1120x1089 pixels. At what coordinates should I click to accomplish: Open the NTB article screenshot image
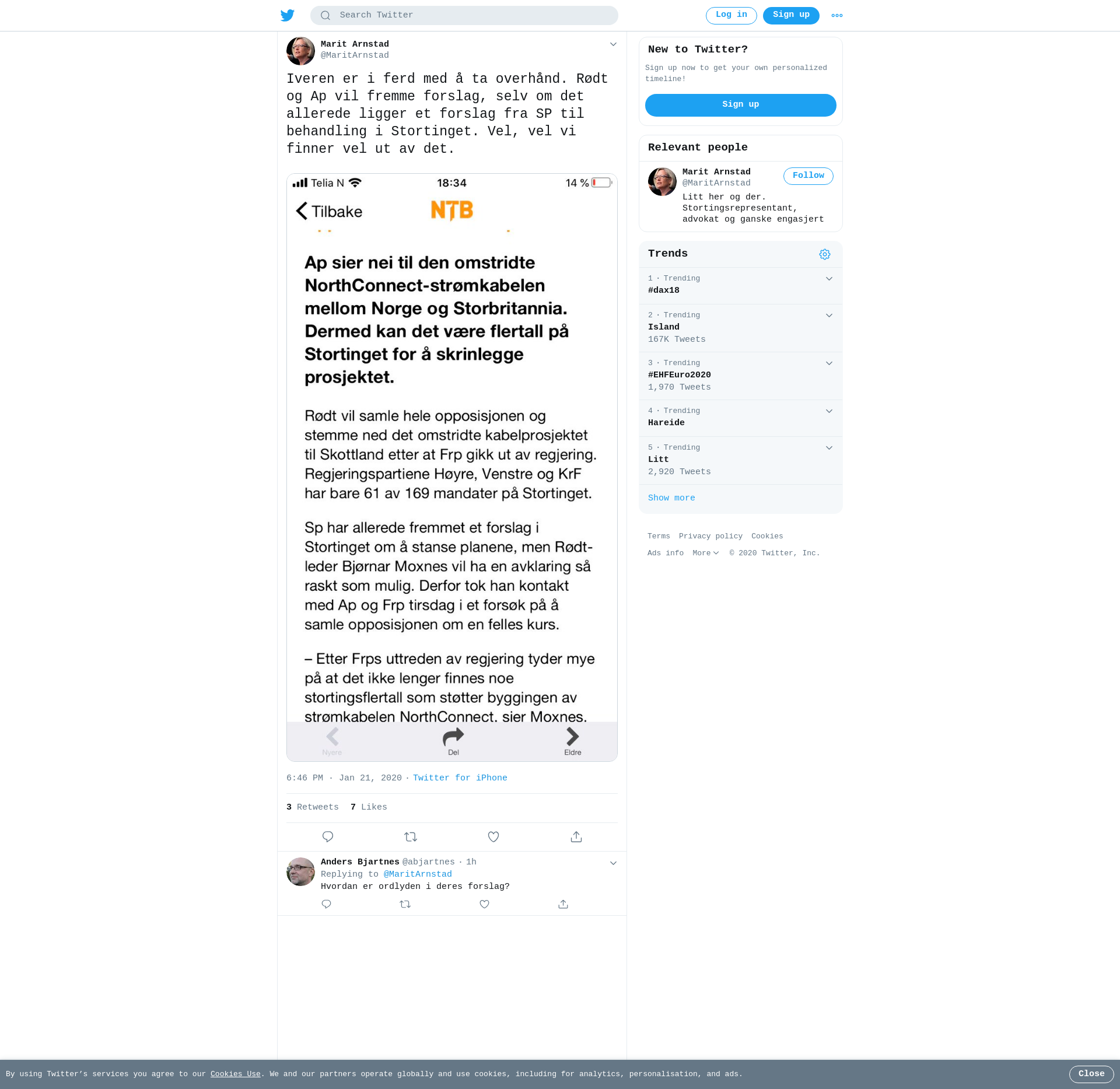[x=452, y=467]
